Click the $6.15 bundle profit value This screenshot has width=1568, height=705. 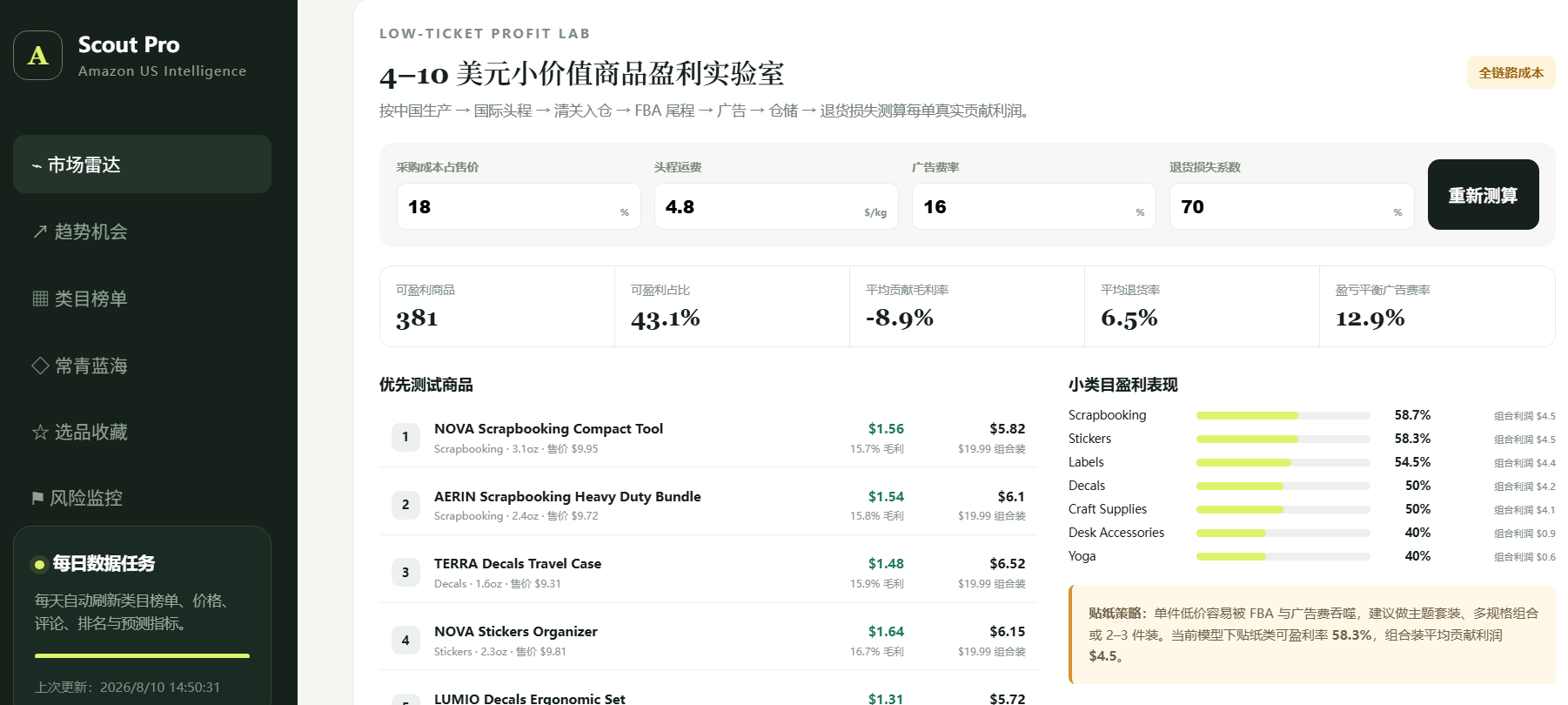point(1007,631)
